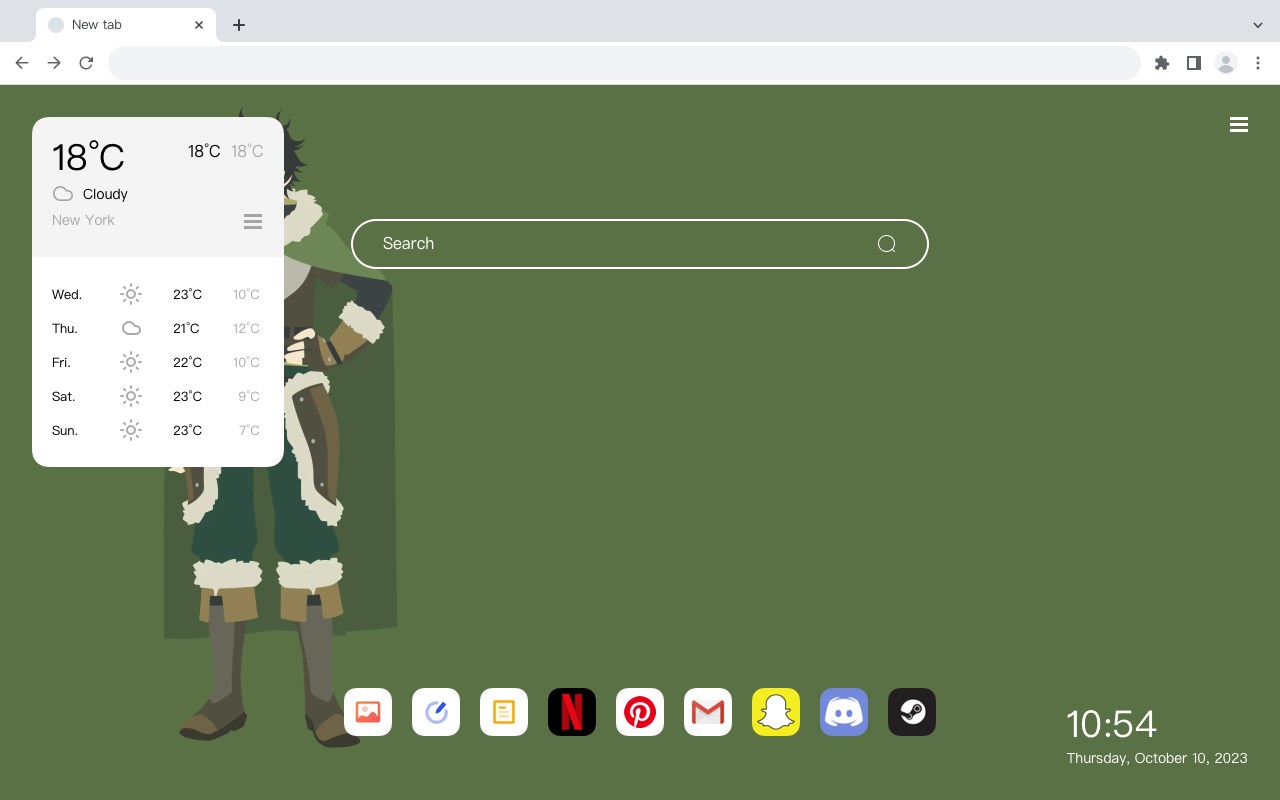Launch the Netflix shortcut
Viewport: 1280px width, 800px height.
click(572, 712)
